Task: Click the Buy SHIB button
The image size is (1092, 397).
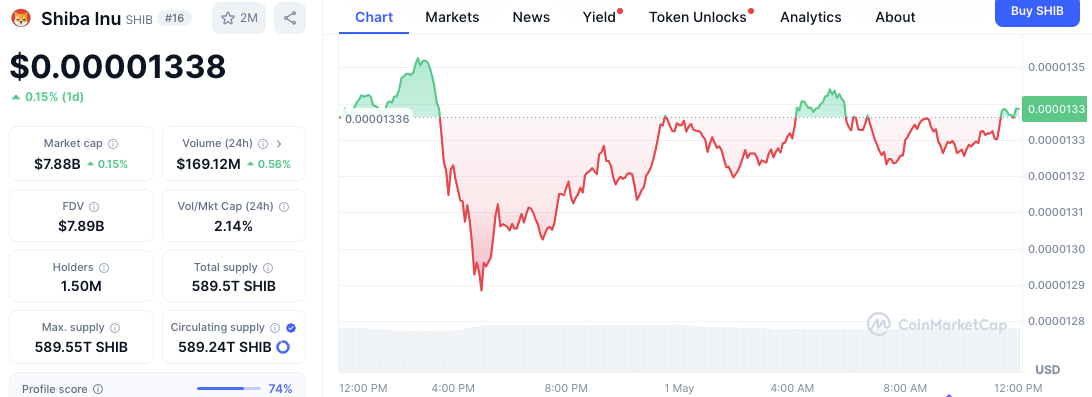Action: [x=1041, y=12]
